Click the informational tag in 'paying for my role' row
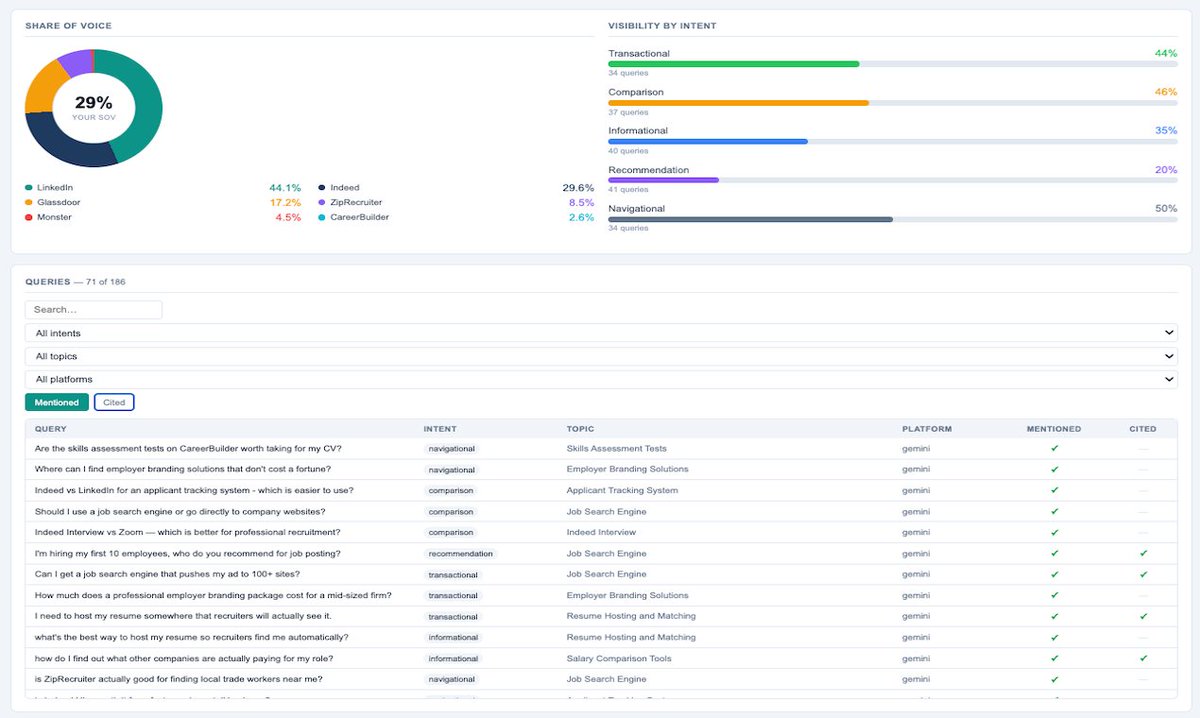The width and height of the screenshot is (1200, 718). coord(453,659)
